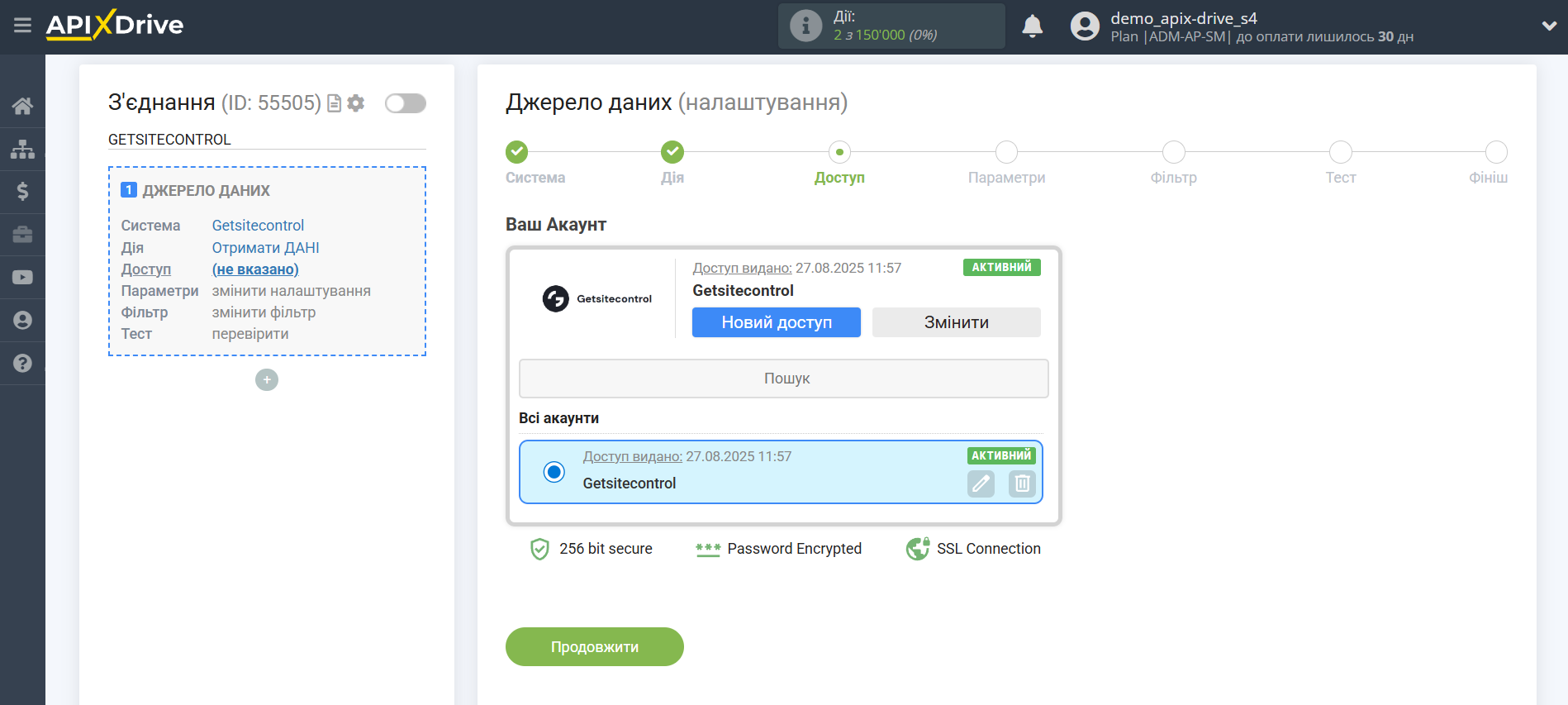Screen dimensions: 1568x705
Task: Click the ДЖЕРЕЛО ДАНИХ block header
Action: tap(206, 191)
